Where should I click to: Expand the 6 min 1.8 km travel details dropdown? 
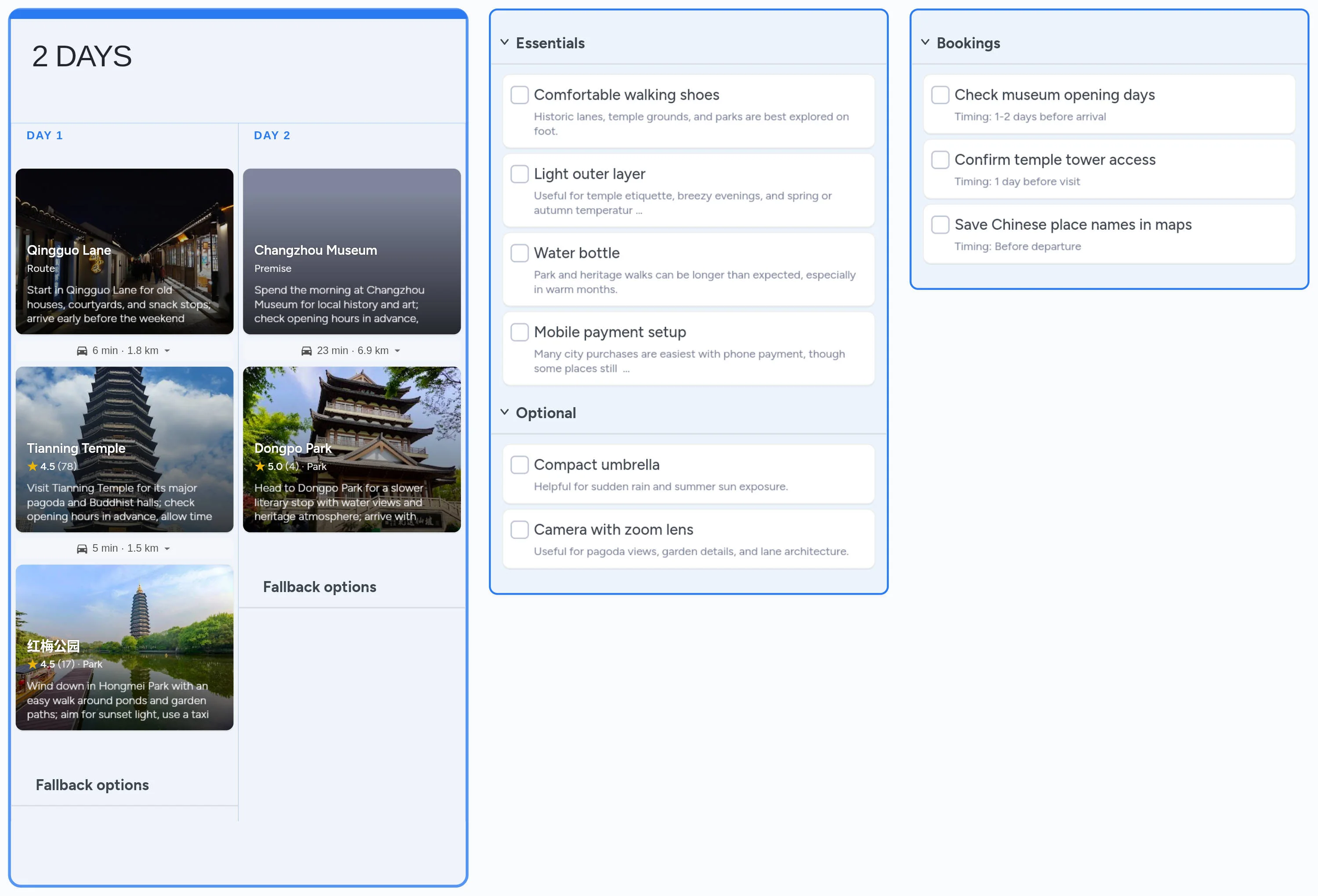point(168,350)
